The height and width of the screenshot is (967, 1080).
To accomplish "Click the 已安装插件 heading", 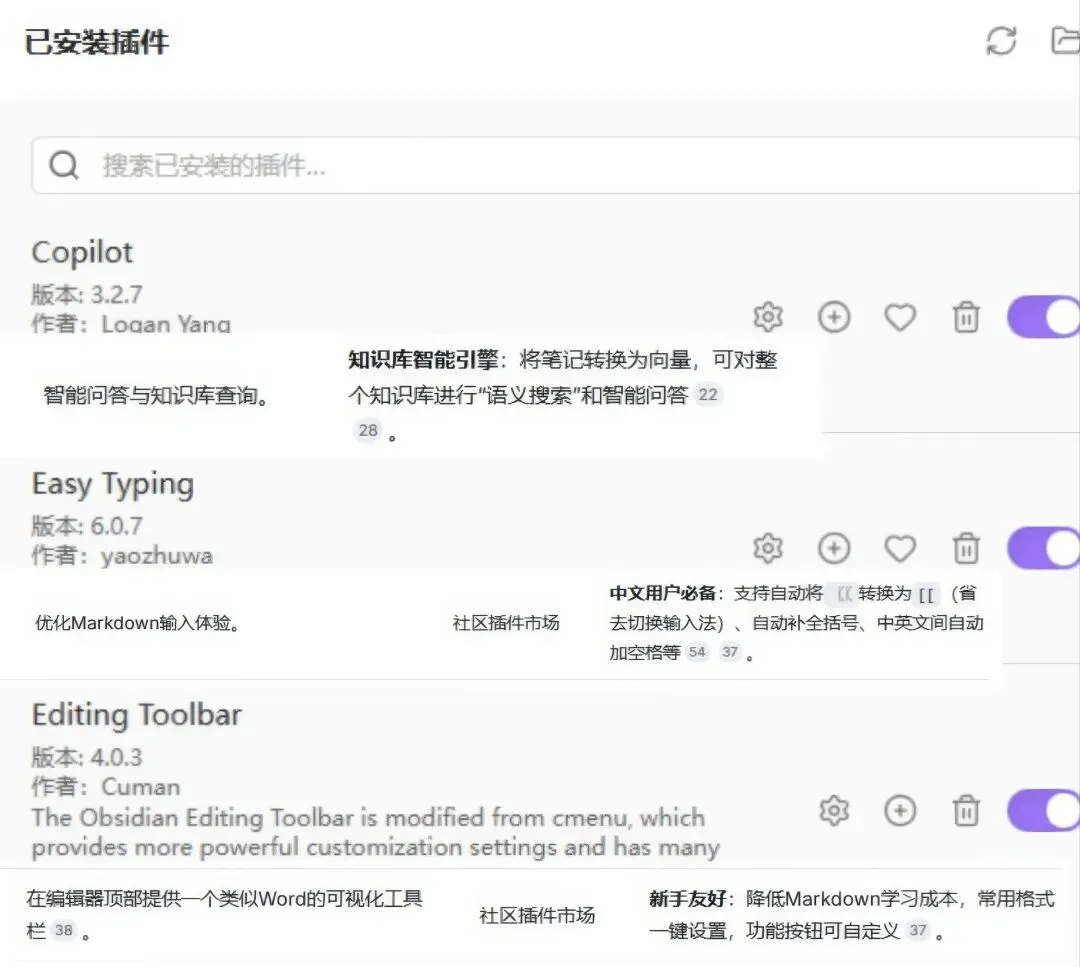I will [96, 42].
